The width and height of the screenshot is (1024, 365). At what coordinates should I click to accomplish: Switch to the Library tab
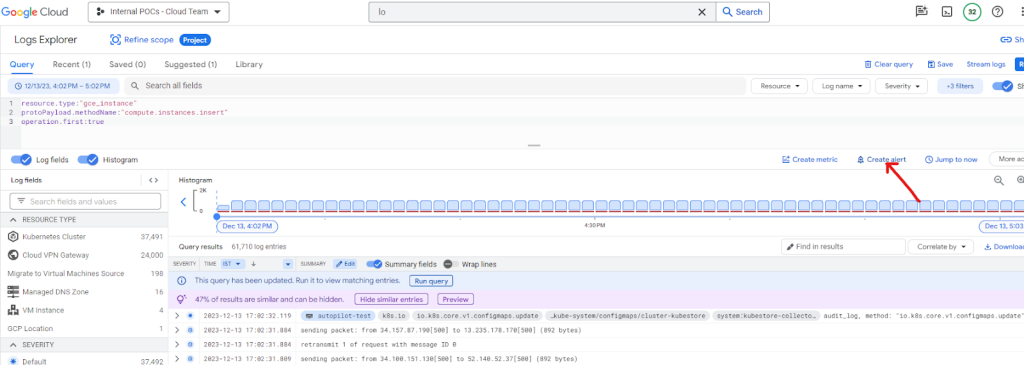pos(249,65)
